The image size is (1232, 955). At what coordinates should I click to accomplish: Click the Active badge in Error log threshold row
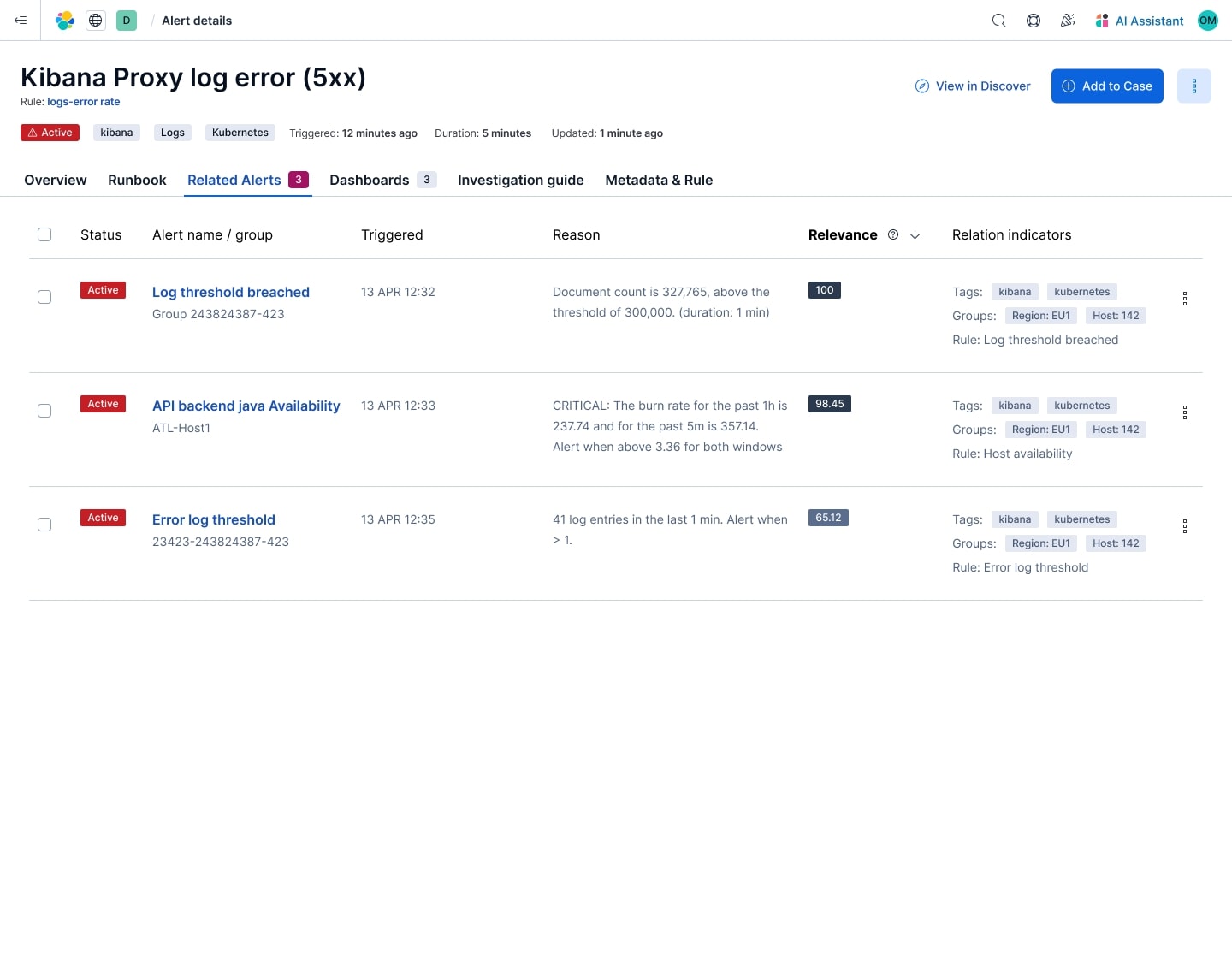pos(103,518)
